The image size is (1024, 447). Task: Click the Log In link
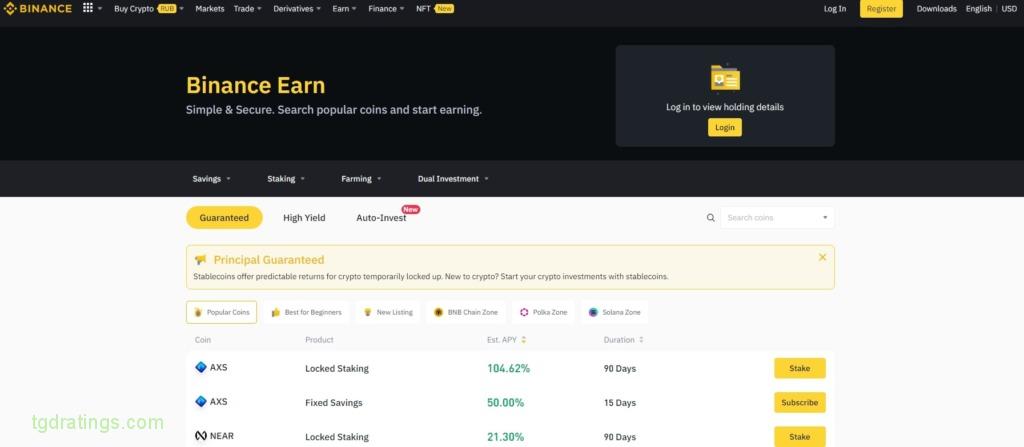click(x=835, y=8)
